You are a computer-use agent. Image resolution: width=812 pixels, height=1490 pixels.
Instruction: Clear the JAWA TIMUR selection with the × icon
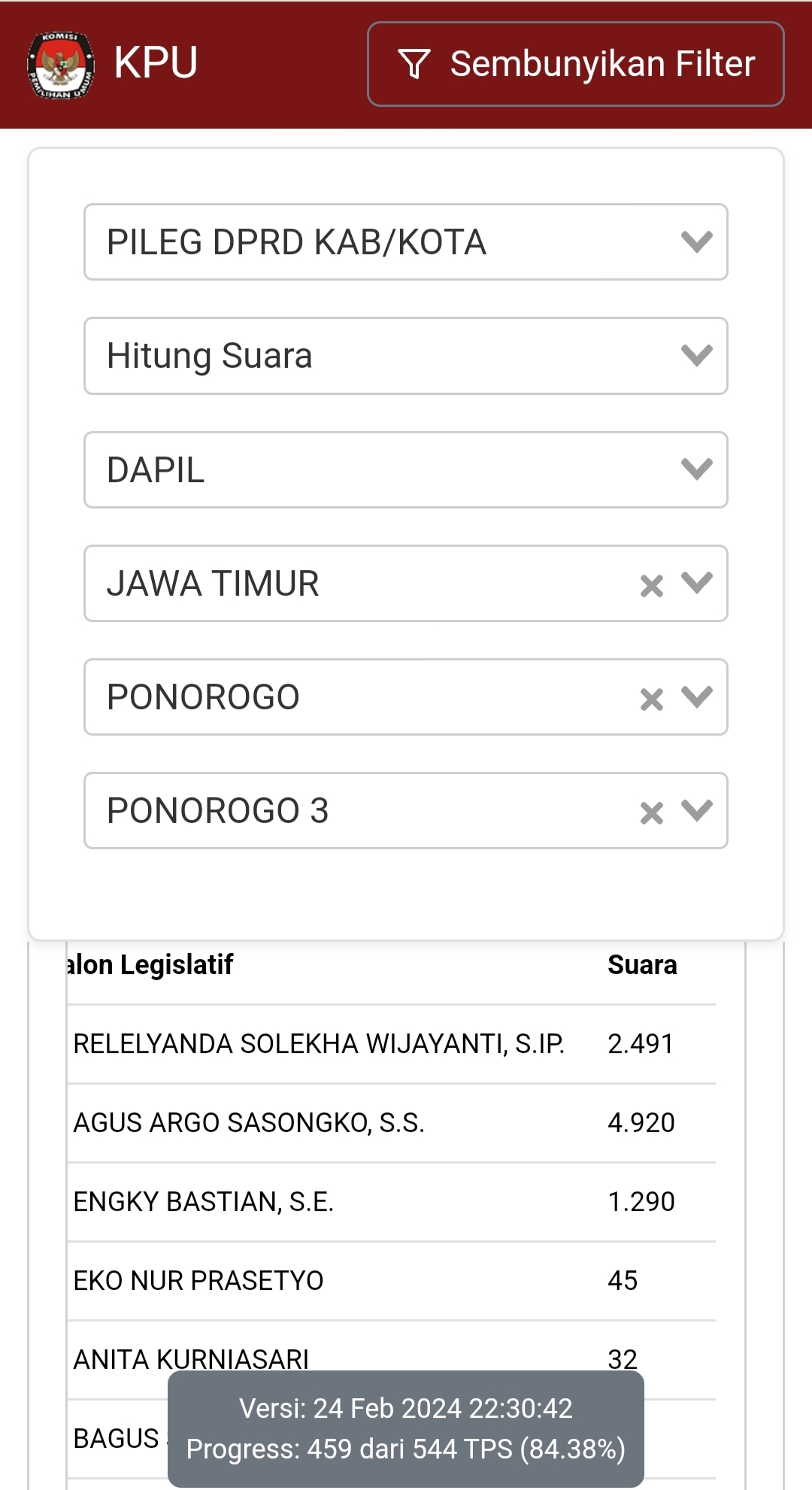click(653, 583)
